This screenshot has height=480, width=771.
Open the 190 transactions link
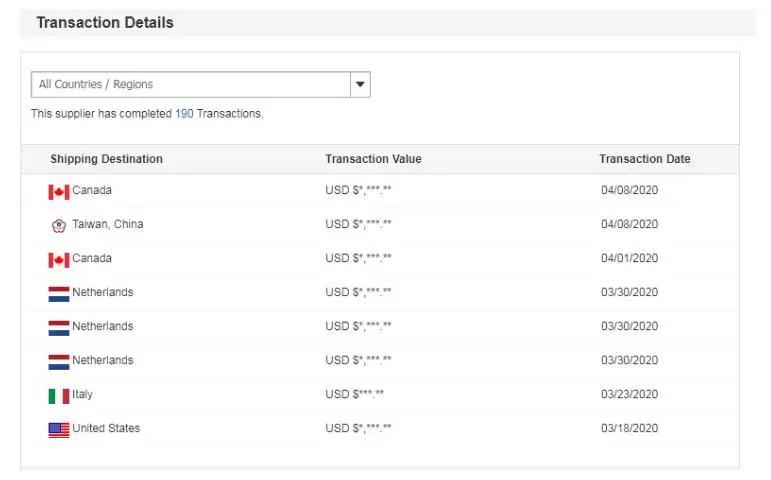click(x=184, y=114)
